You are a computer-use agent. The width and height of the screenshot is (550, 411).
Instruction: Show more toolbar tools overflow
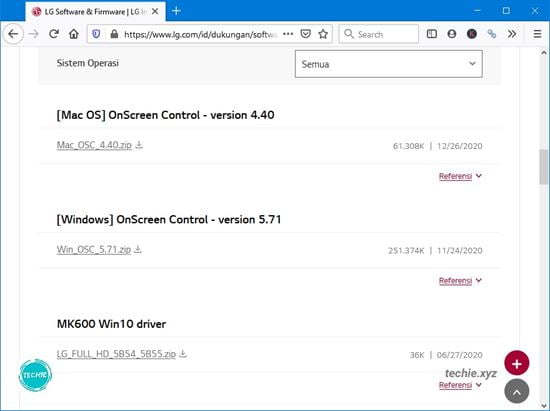click(512, 34)
